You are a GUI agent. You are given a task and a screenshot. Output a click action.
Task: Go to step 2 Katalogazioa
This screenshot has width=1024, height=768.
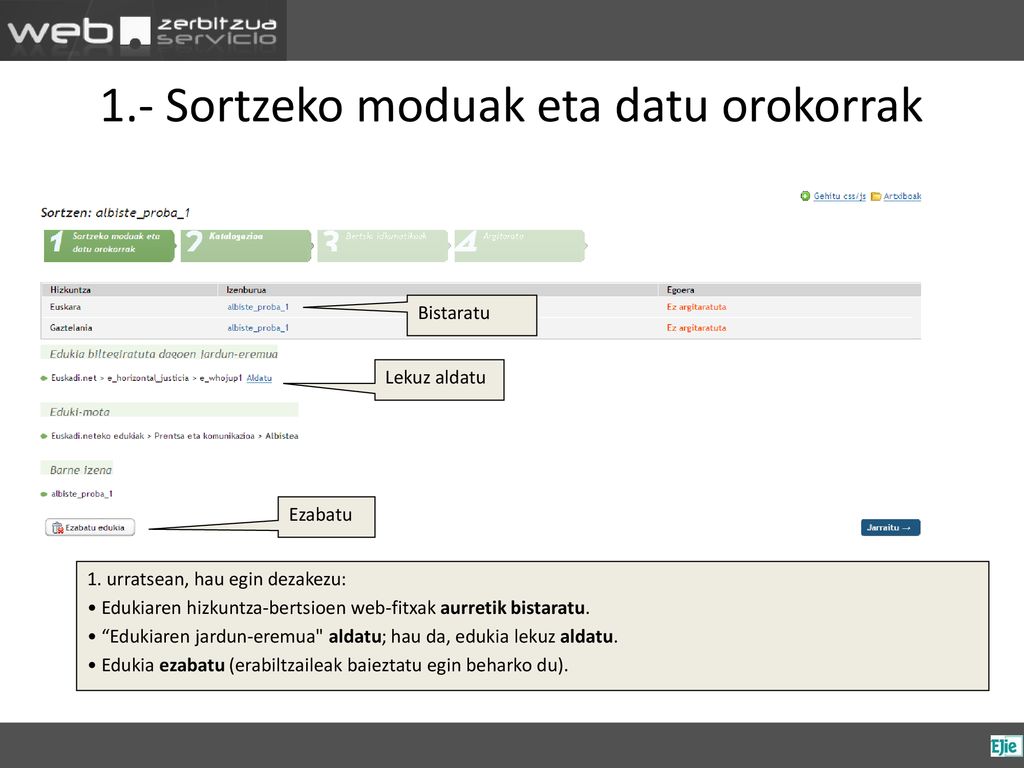(x=246, y=246)
